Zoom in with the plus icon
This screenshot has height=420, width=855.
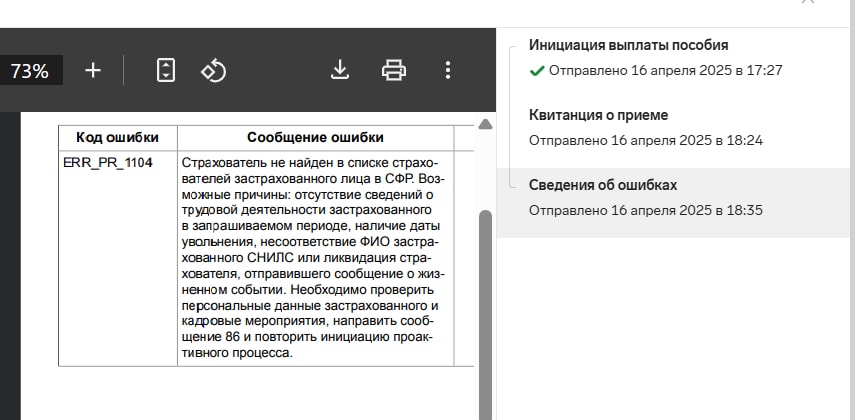click(x=93, y=70)
